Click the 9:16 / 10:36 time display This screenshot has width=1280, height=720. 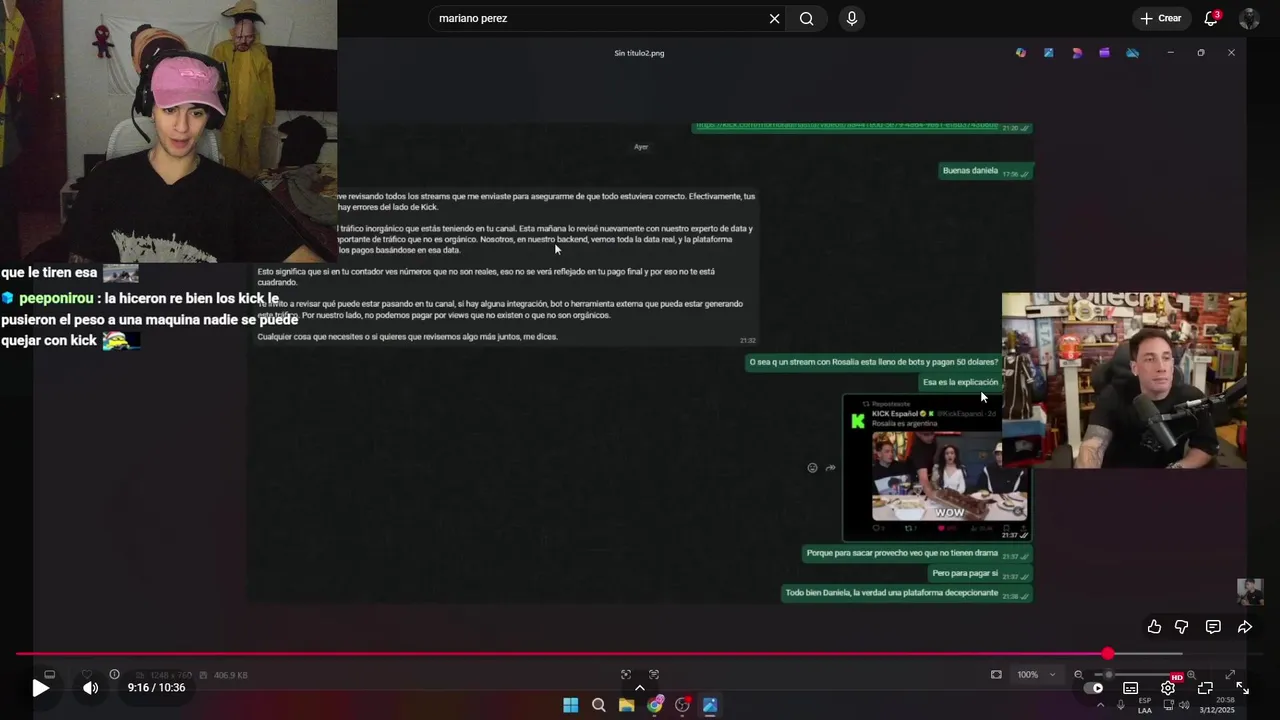pos(156,688)
